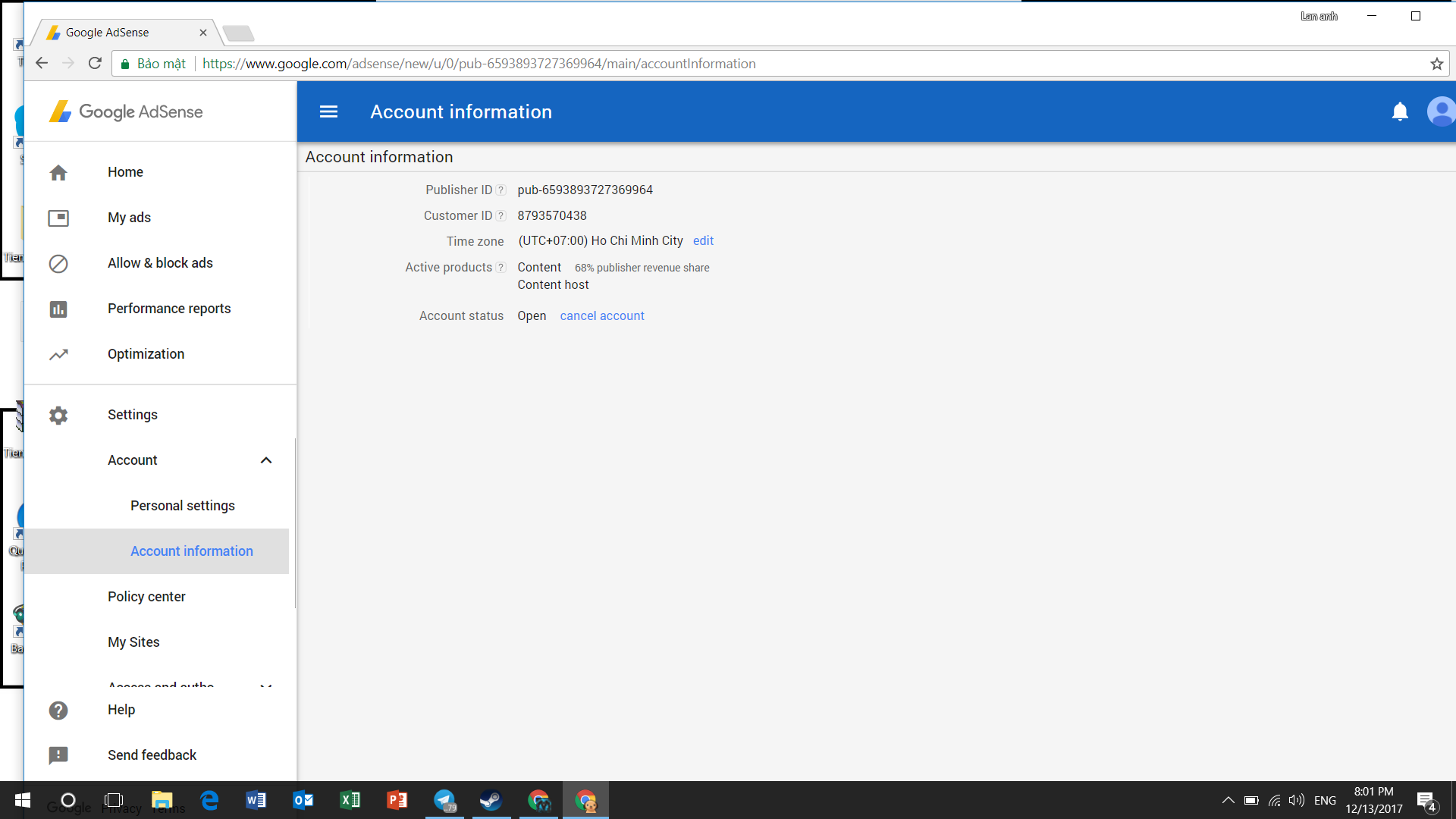Open My ads section icon
This screenshot has height=819, width=1456.
58,218
